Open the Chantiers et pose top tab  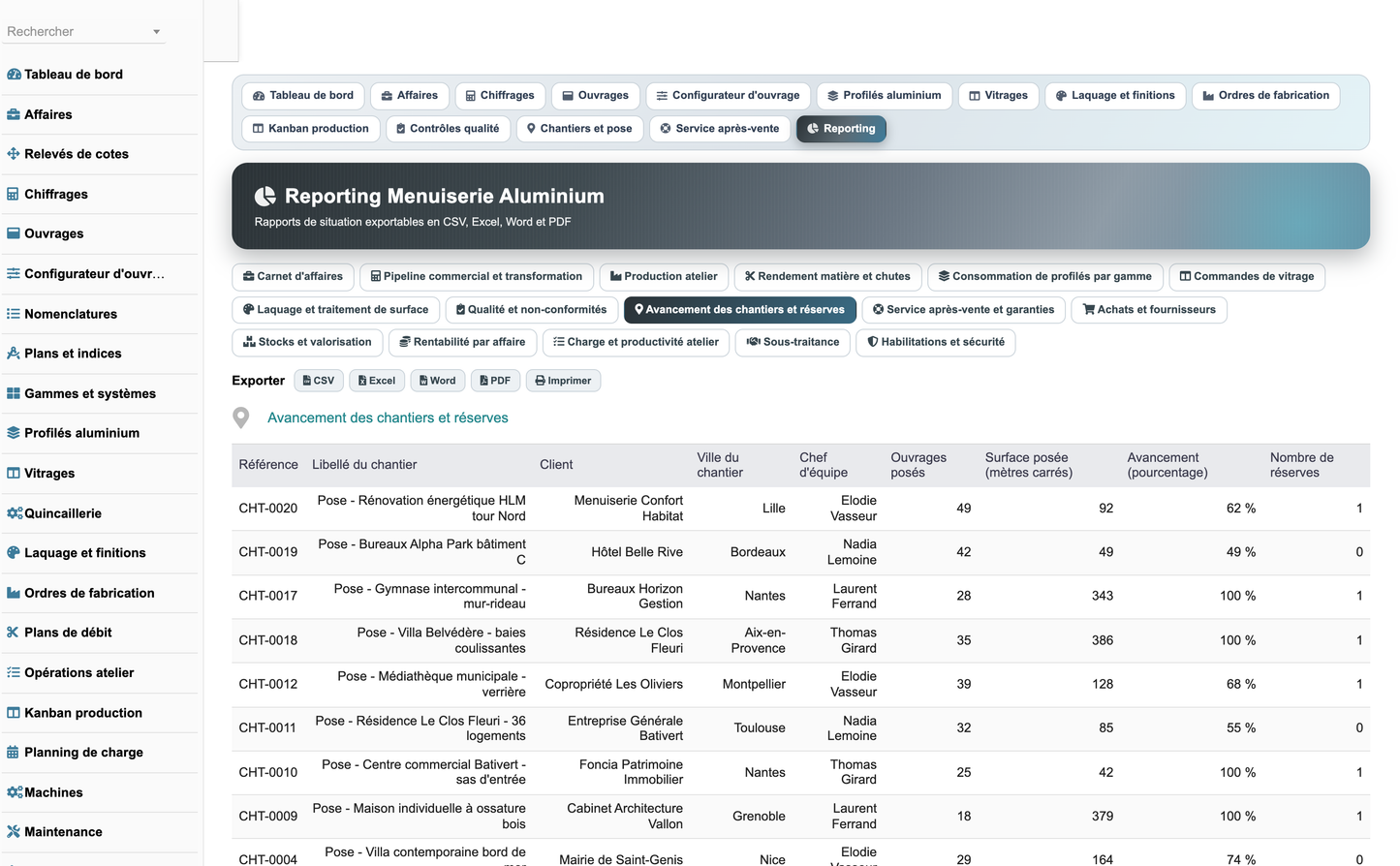[579, 129]
